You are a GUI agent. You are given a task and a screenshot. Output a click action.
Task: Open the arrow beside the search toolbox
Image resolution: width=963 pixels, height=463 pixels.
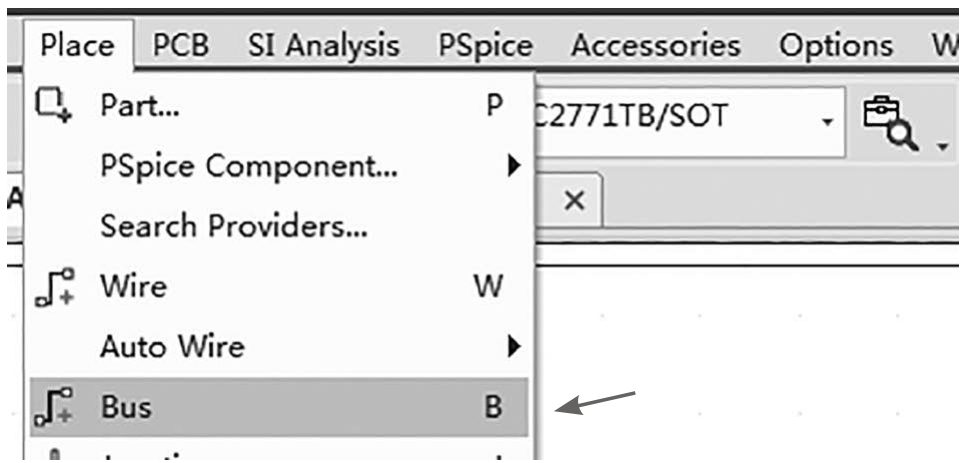point(942,146)
